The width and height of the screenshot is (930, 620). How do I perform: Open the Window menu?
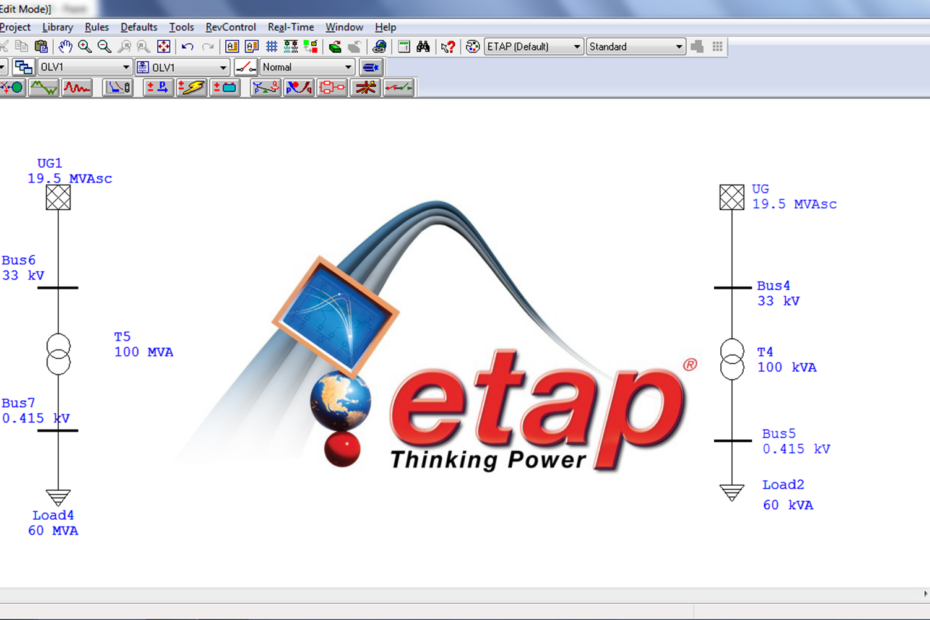point(344,27)
